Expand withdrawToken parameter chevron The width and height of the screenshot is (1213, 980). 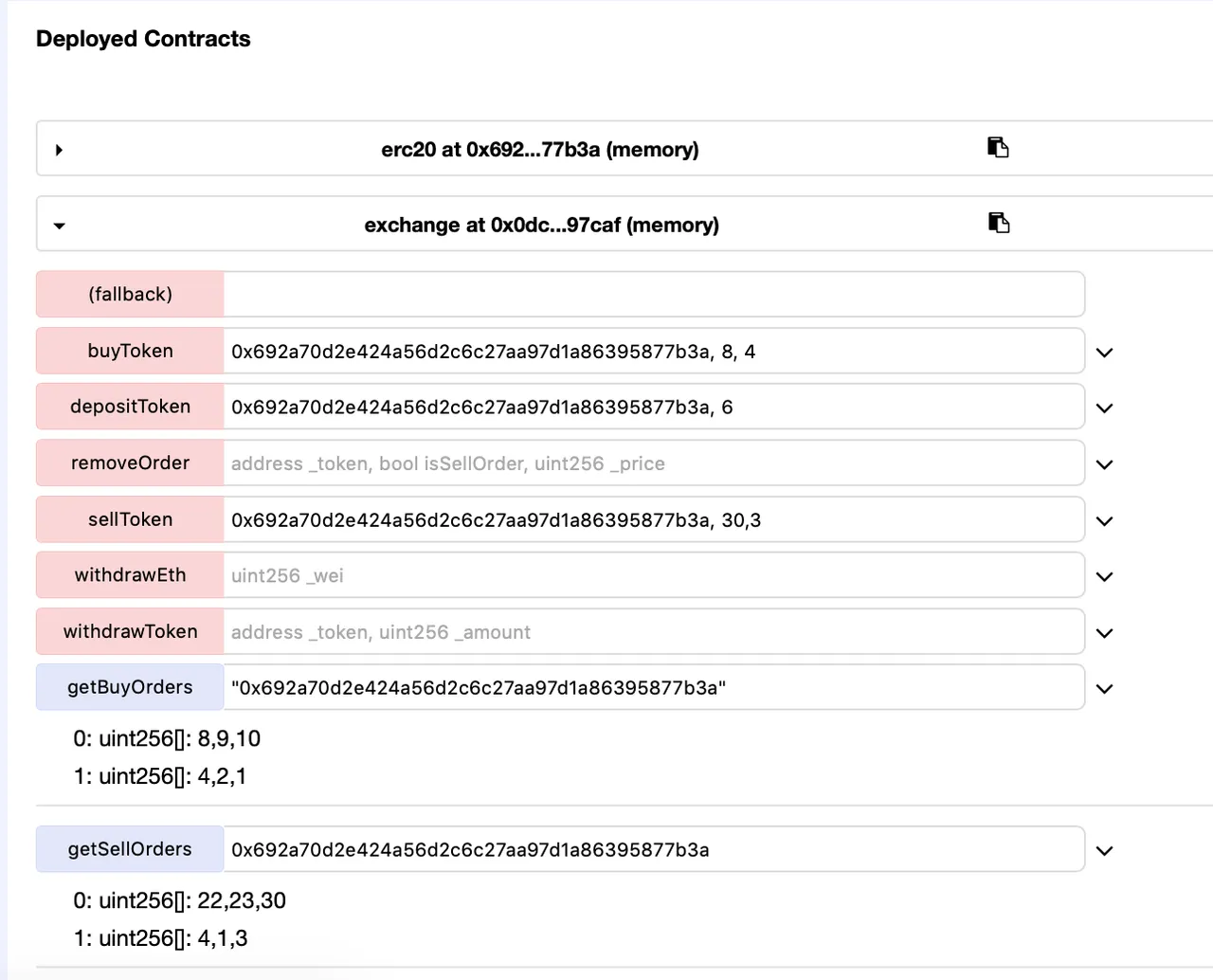click(1104, 633)
